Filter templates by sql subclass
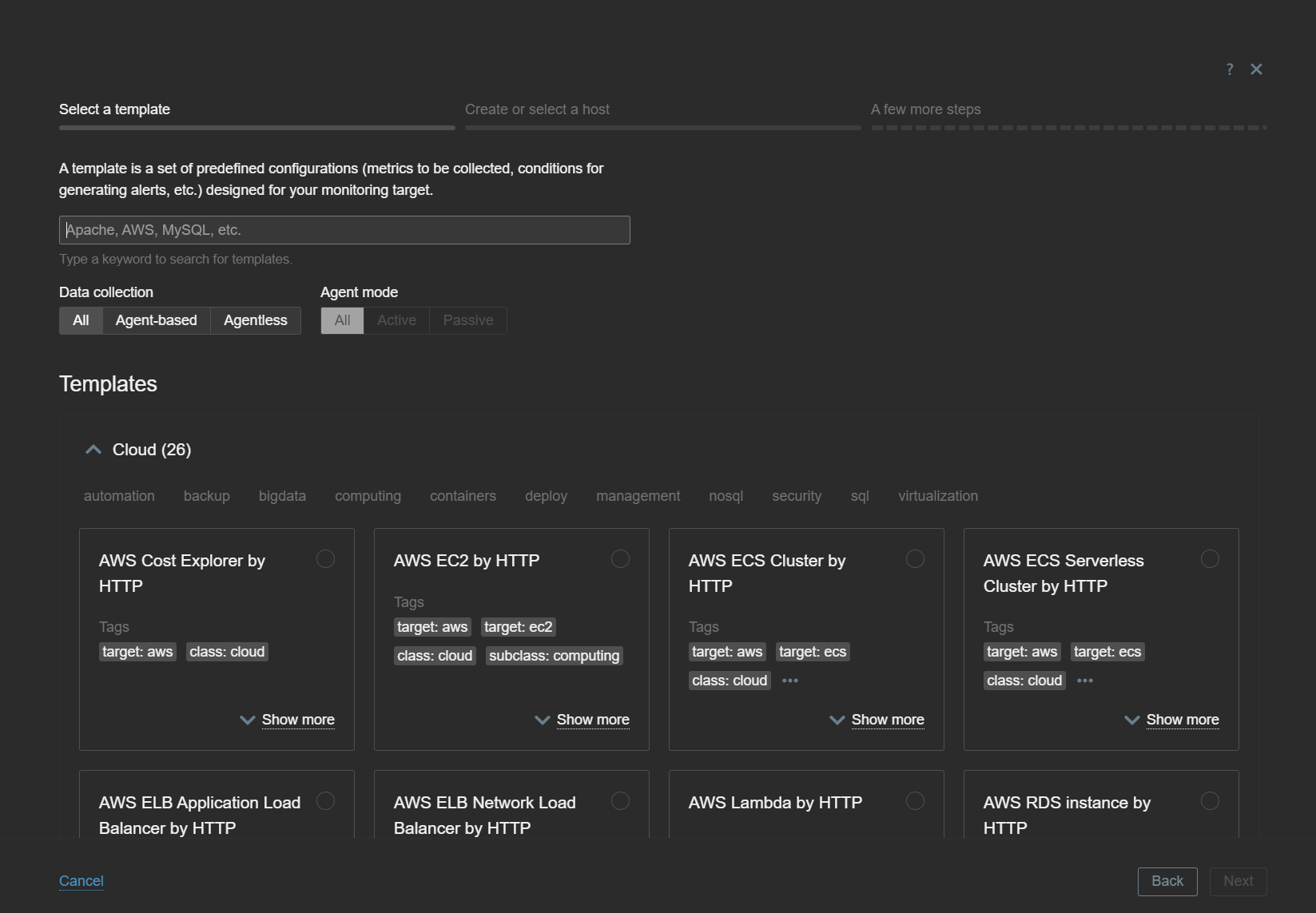The width and height of the screenshot is (1316, 913). pyautogui.click(x=860, y=496)
